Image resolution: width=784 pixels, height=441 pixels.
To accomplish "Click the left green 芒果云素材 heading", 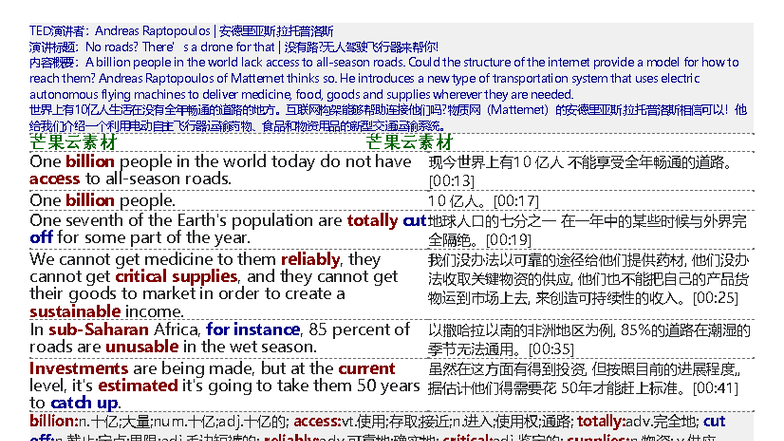I will click(73, 143).
